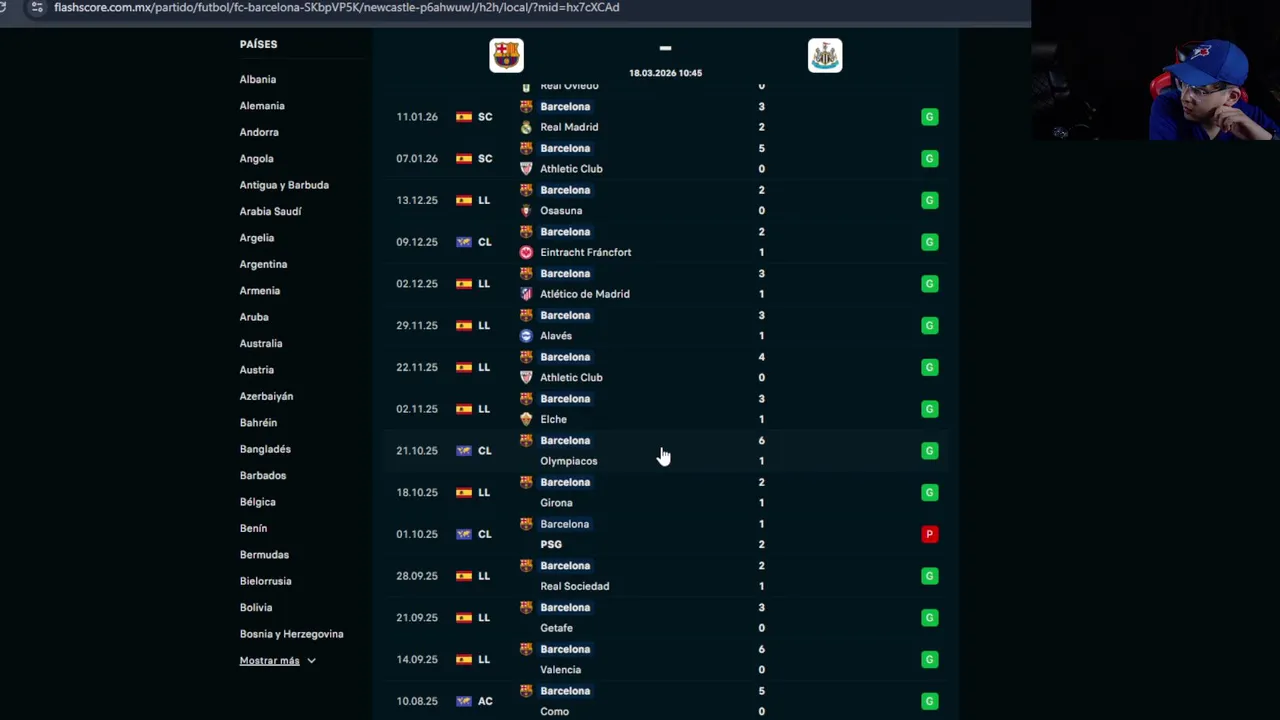The height and width of the screenshot is (720, 1280).
Task: Open Antigua y Barbuda country link
Action: [284, 185]
